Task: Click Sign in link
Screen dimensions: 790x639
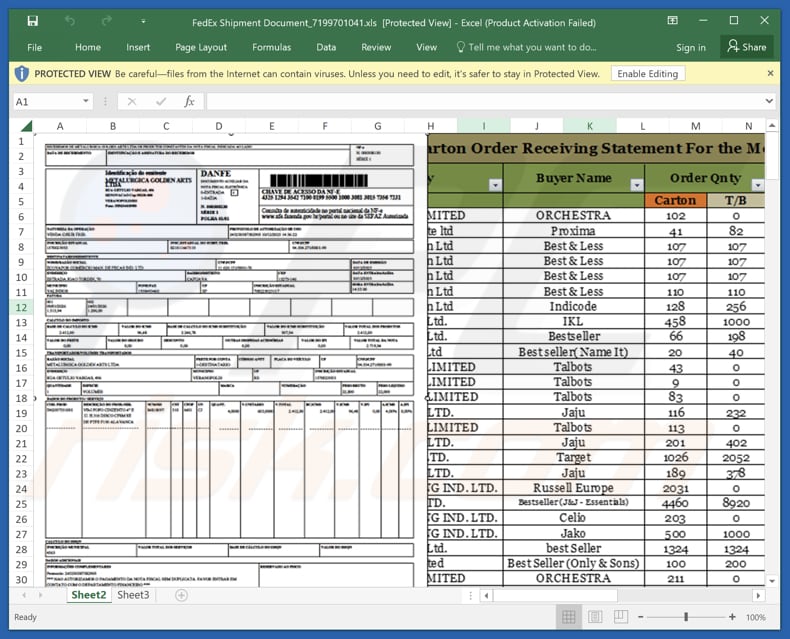Action: coord(690,47)
